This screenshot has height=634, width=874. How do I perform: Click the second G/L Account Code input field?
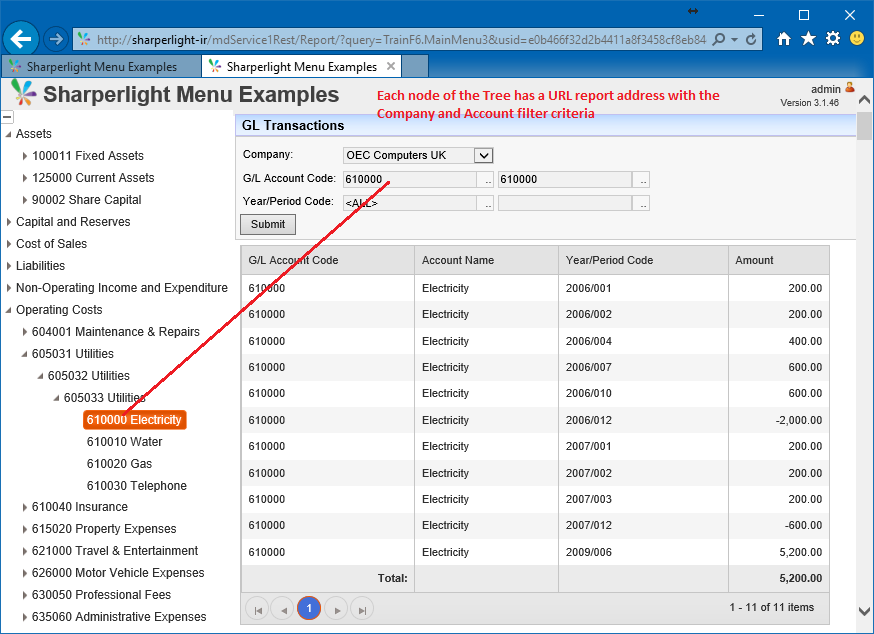pos(565,180)
